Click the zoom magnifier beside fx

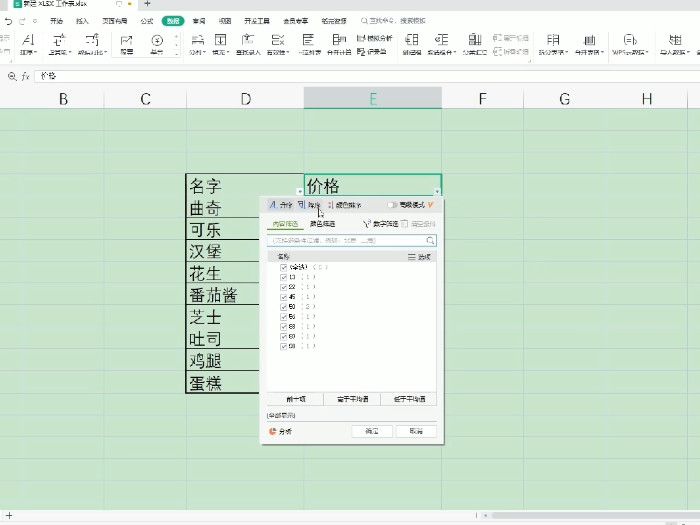[12, 76]
